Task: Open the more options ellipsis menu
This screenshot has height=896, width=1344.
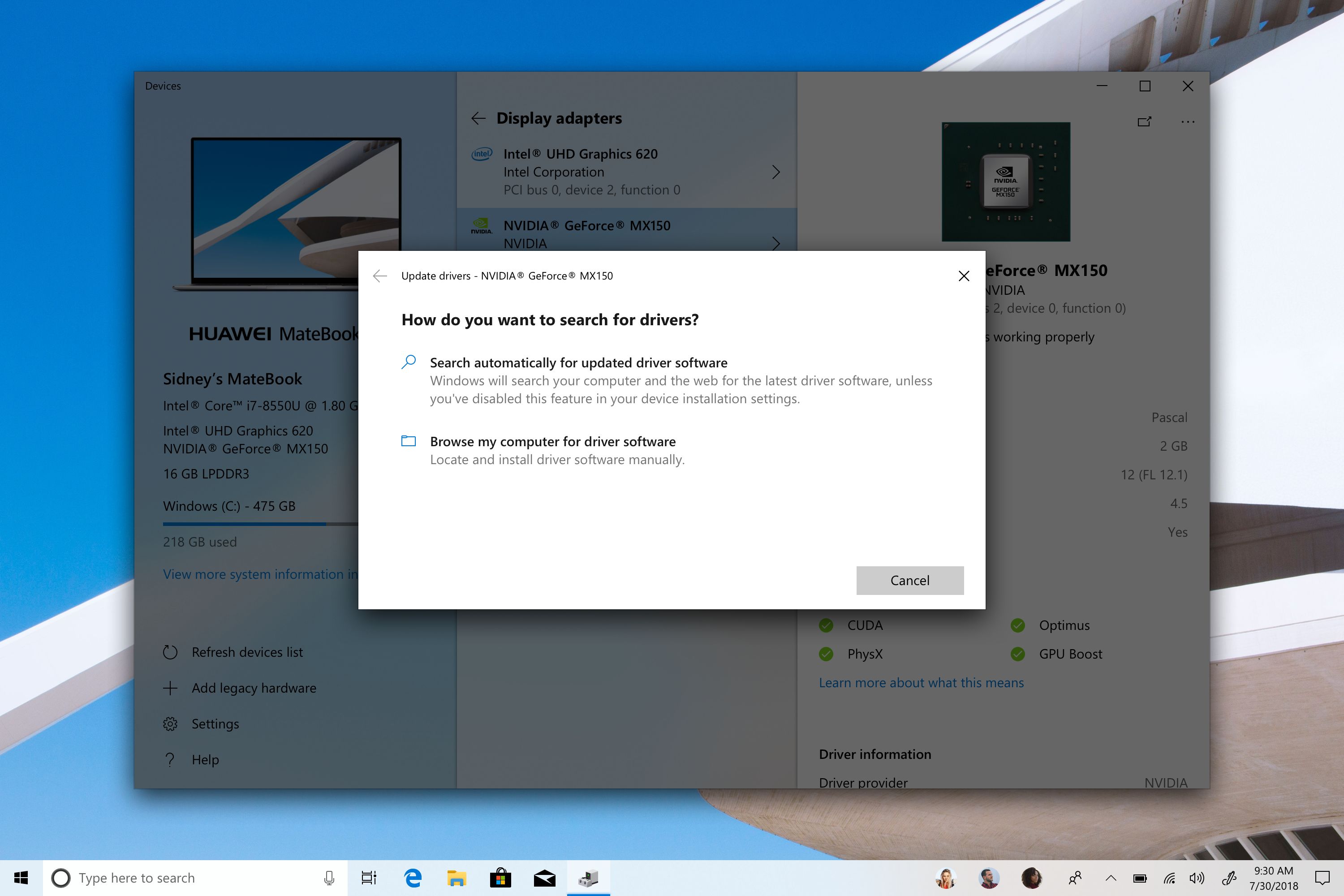Action: click(1188, 122)
